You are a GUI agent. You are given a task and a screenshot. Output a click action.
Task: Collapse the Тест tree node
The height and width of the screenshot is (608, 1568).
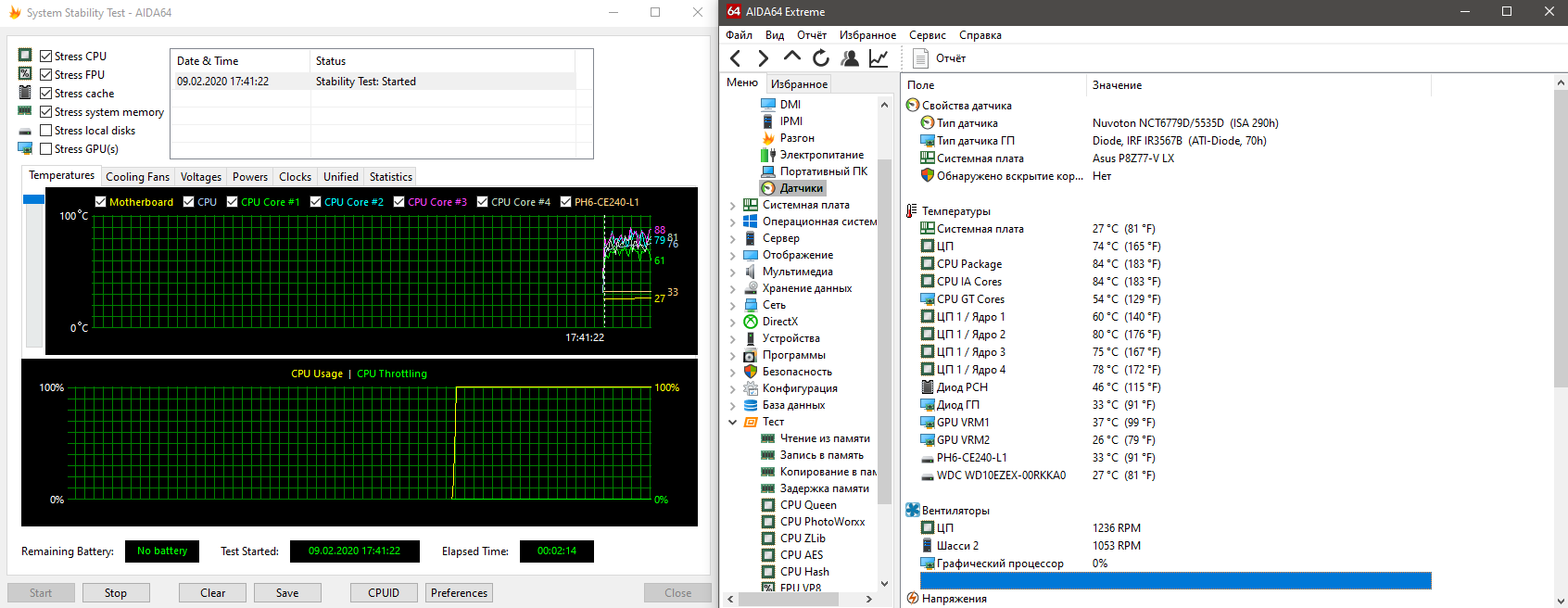click(x=732, y=423)
